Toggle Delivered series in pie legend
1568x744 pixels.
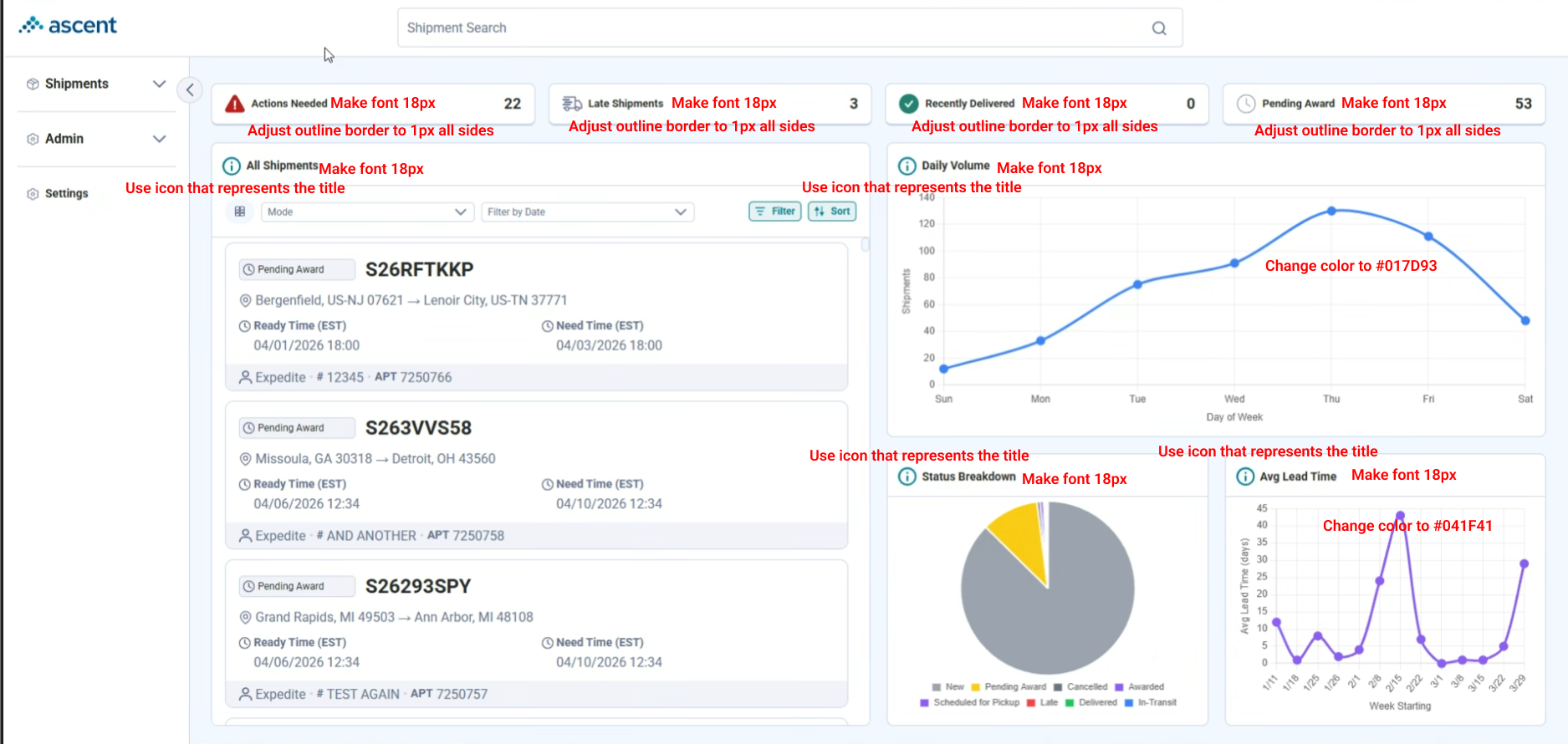coord(1091,703)
